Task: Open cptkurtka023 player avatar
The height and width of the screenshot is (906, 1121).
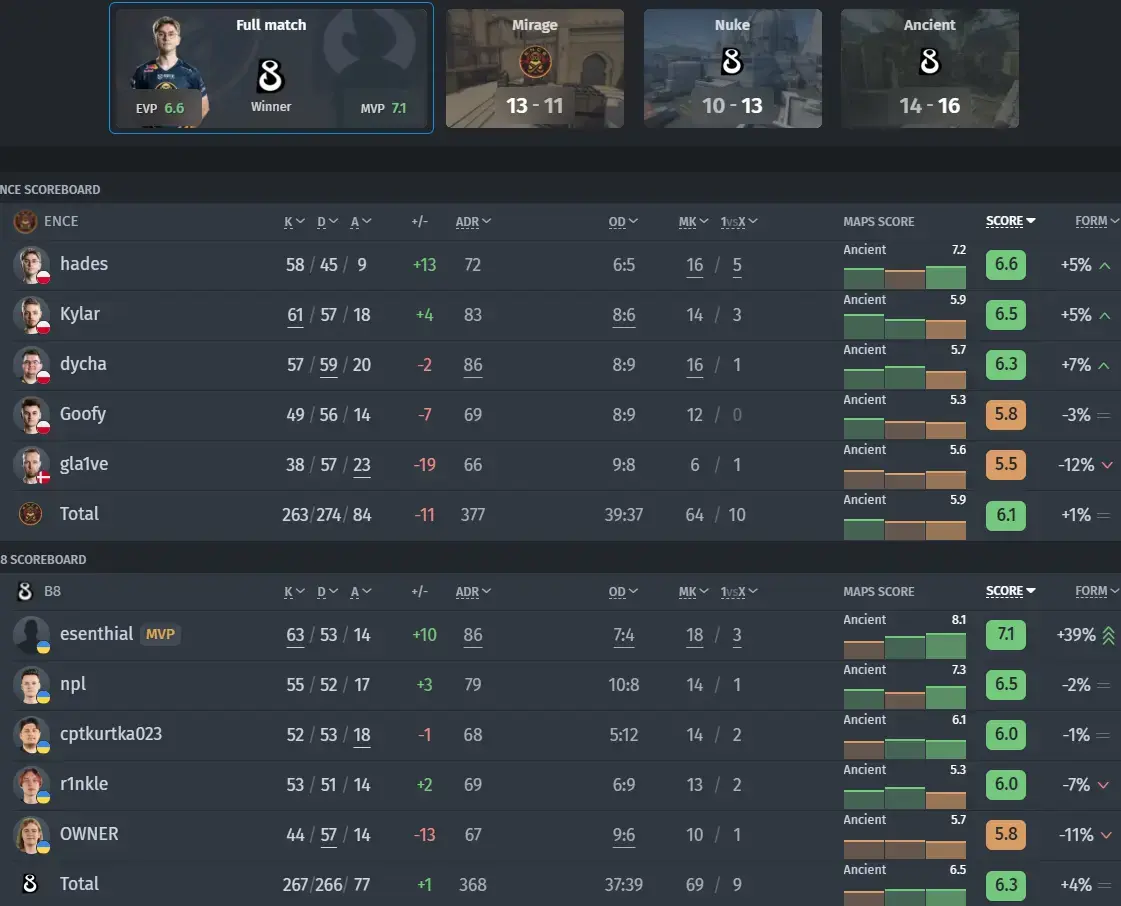Action: pos(31,734)
